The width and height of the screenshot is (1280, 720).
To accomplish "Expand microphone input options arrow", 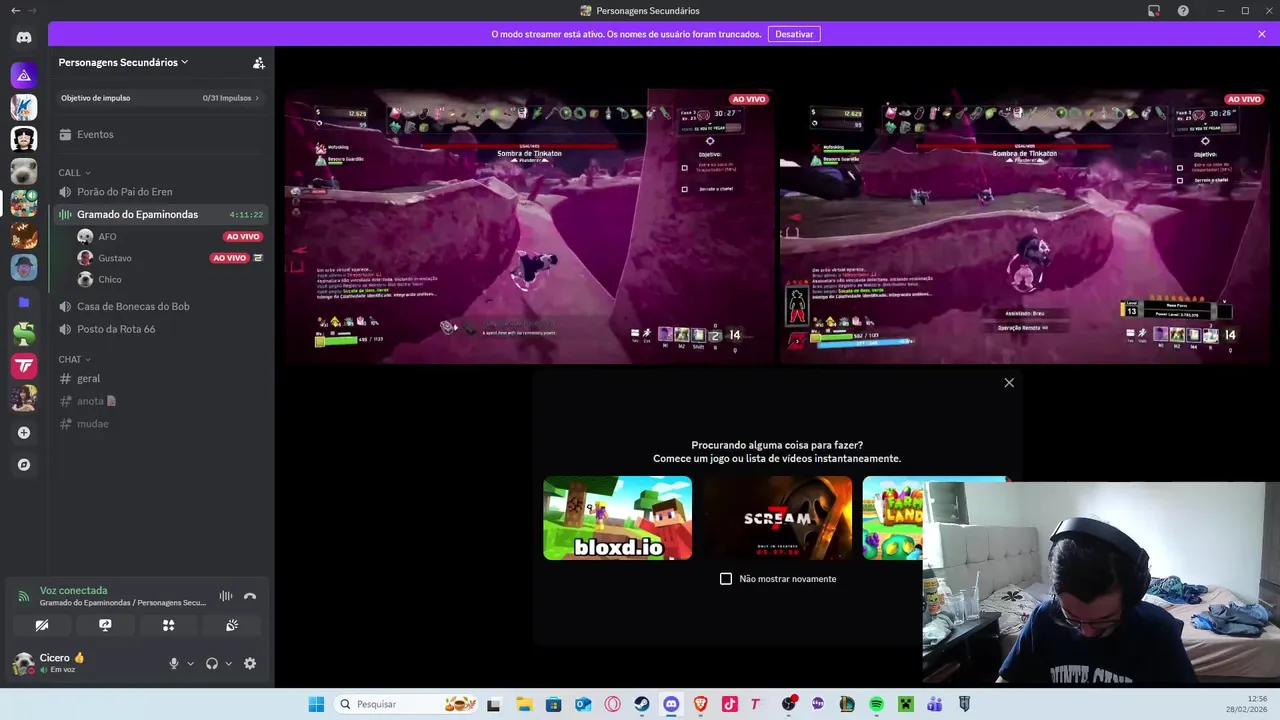I will 190,663.
